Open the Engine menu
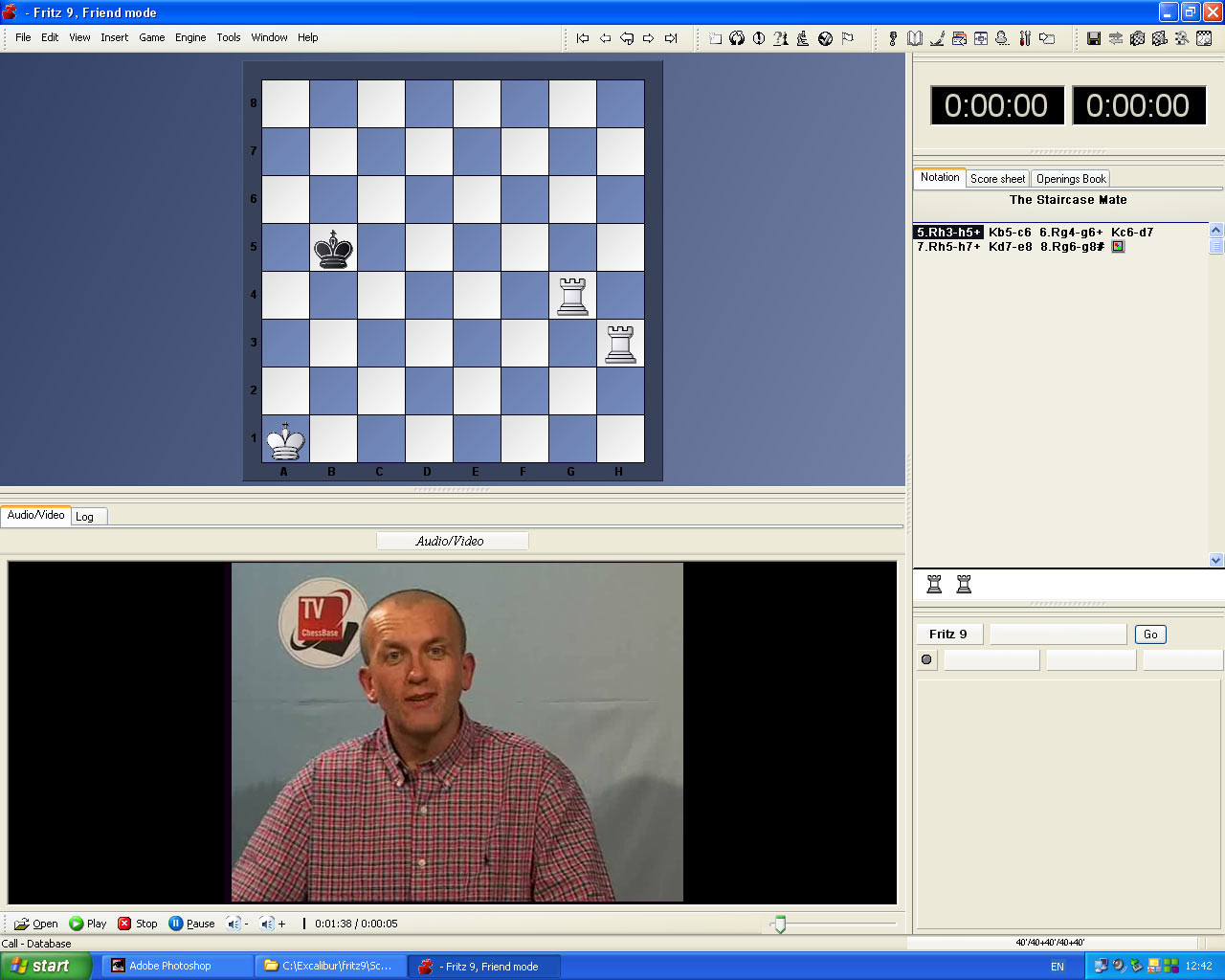1225x980 pixels. pyautogui.click(x=190, y=37)
